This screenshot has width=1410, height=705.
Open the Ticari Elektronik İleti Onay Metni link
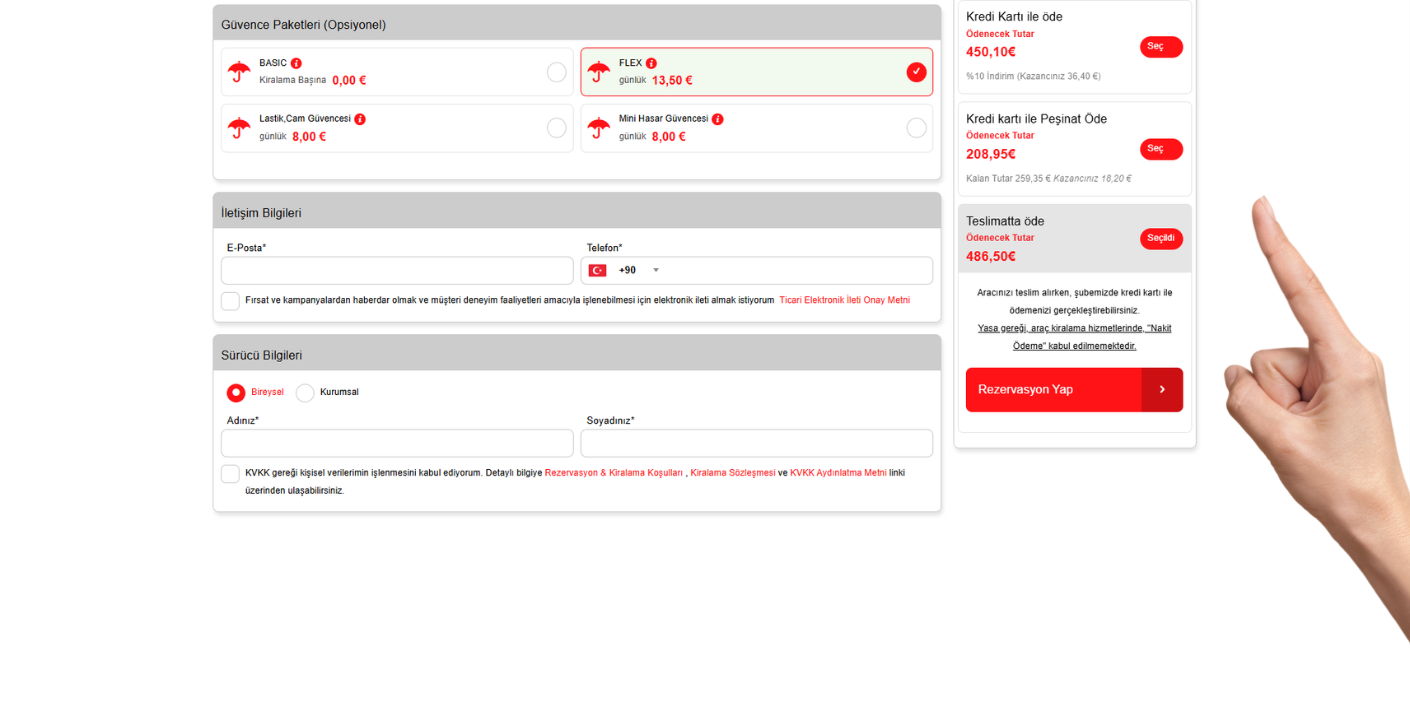click(844, 300)
